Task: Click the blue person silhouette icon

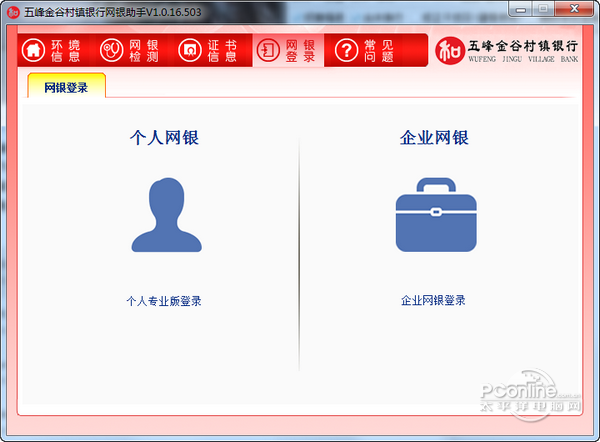Action: click(166, 215)
